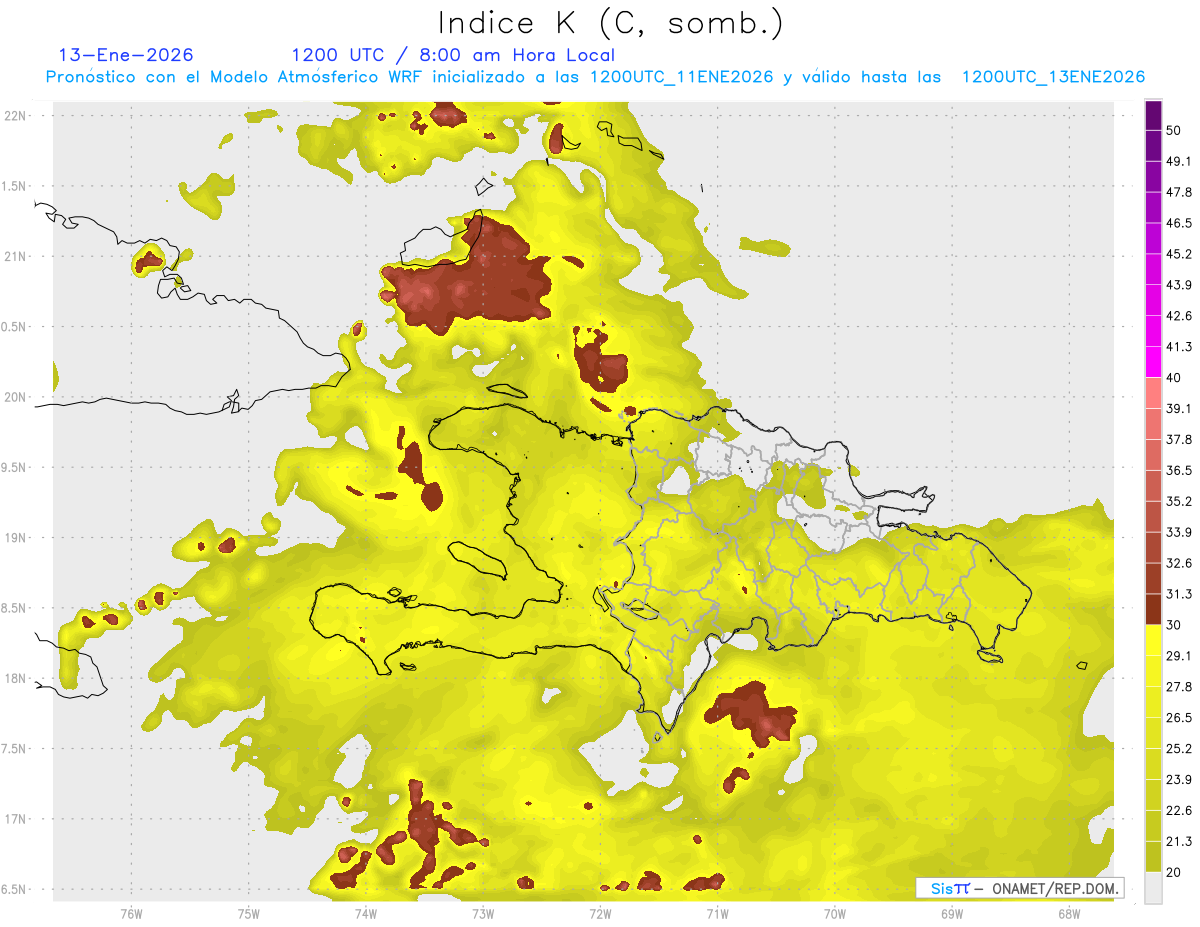This screenshot has height=927, width=1200.
Task: Select the 21N latitude axis label
Action: 15,256
